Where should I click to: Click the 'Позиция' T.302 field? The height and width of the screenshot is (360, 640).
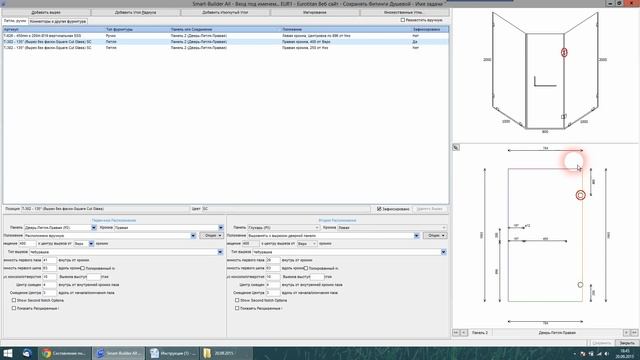coord(105,209)
